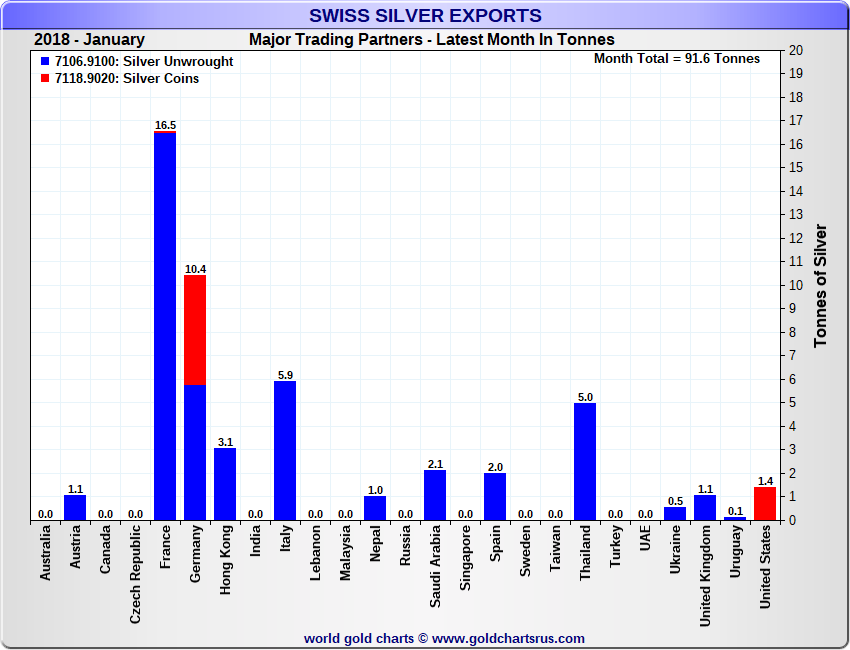Select the Thailand bar

(x=585, y=461)
